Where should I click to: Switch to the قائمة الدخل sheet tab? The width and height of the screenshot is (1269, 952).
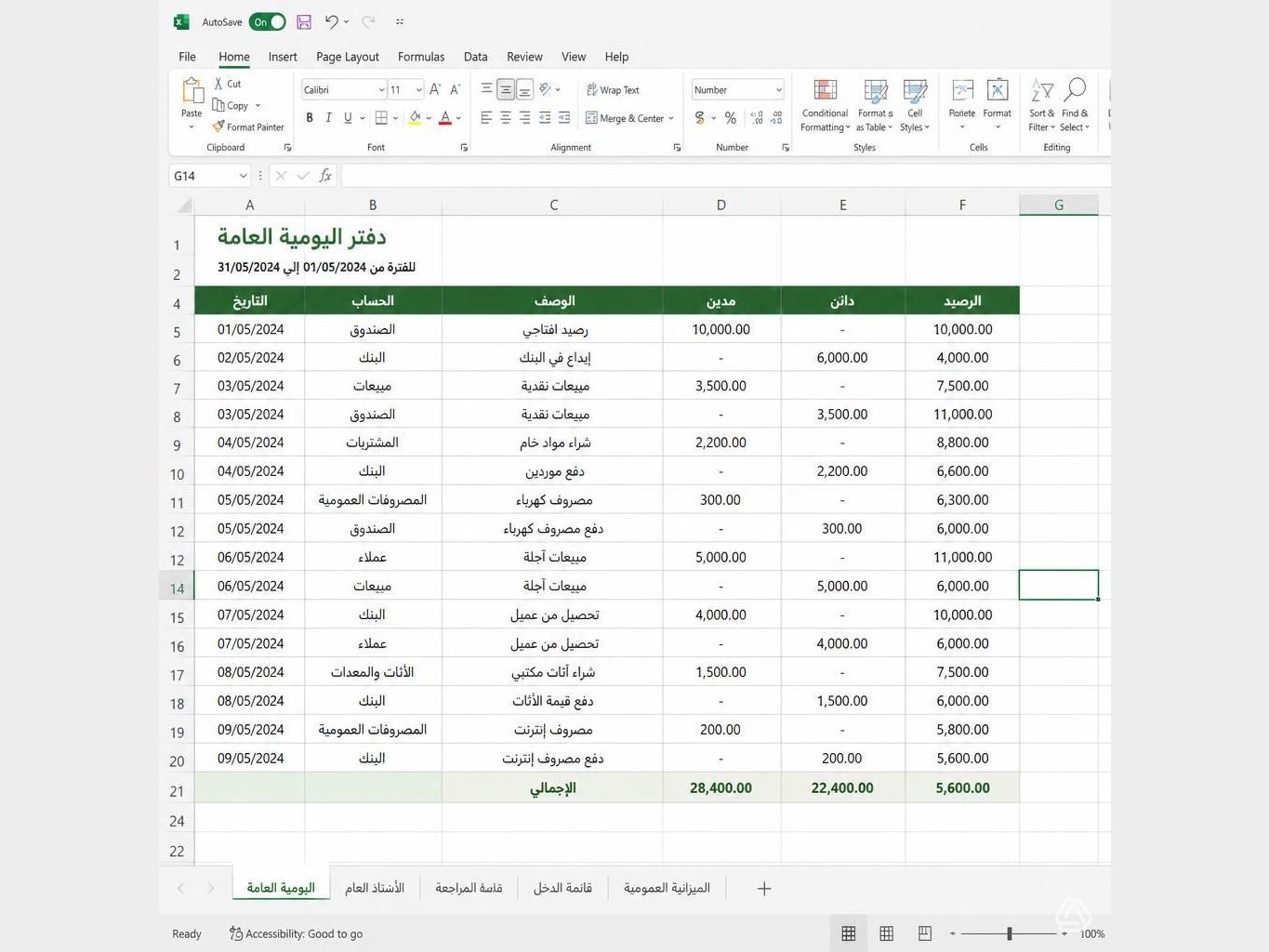coord(562,888)
